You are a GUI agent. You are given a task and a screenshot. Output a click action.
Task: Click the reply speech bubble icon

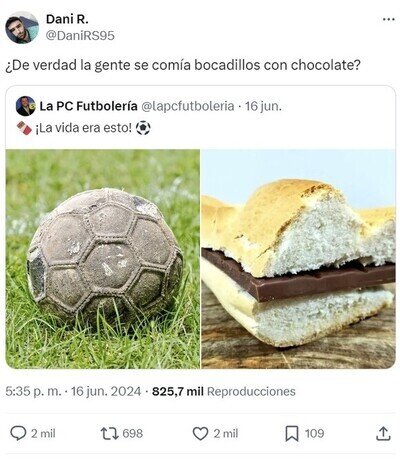(x=18, y=433)
